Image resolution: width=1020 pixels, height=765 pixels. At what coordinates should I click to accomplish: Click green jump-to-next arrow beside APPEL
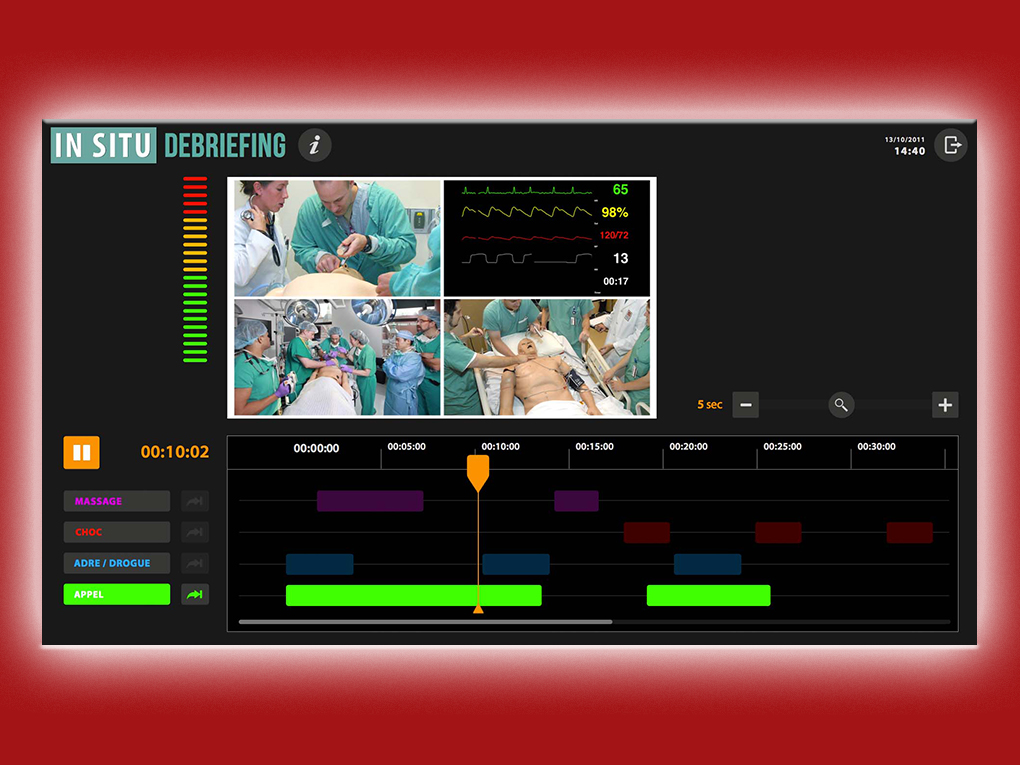click(x=195, y=595)
